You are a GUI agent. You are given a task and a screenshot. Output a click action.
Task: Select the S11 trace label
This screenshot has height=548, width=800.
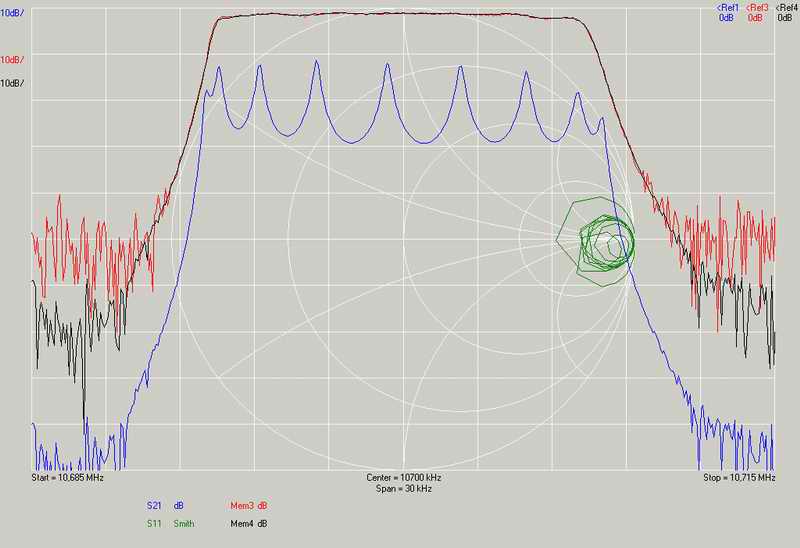(154, 524)
